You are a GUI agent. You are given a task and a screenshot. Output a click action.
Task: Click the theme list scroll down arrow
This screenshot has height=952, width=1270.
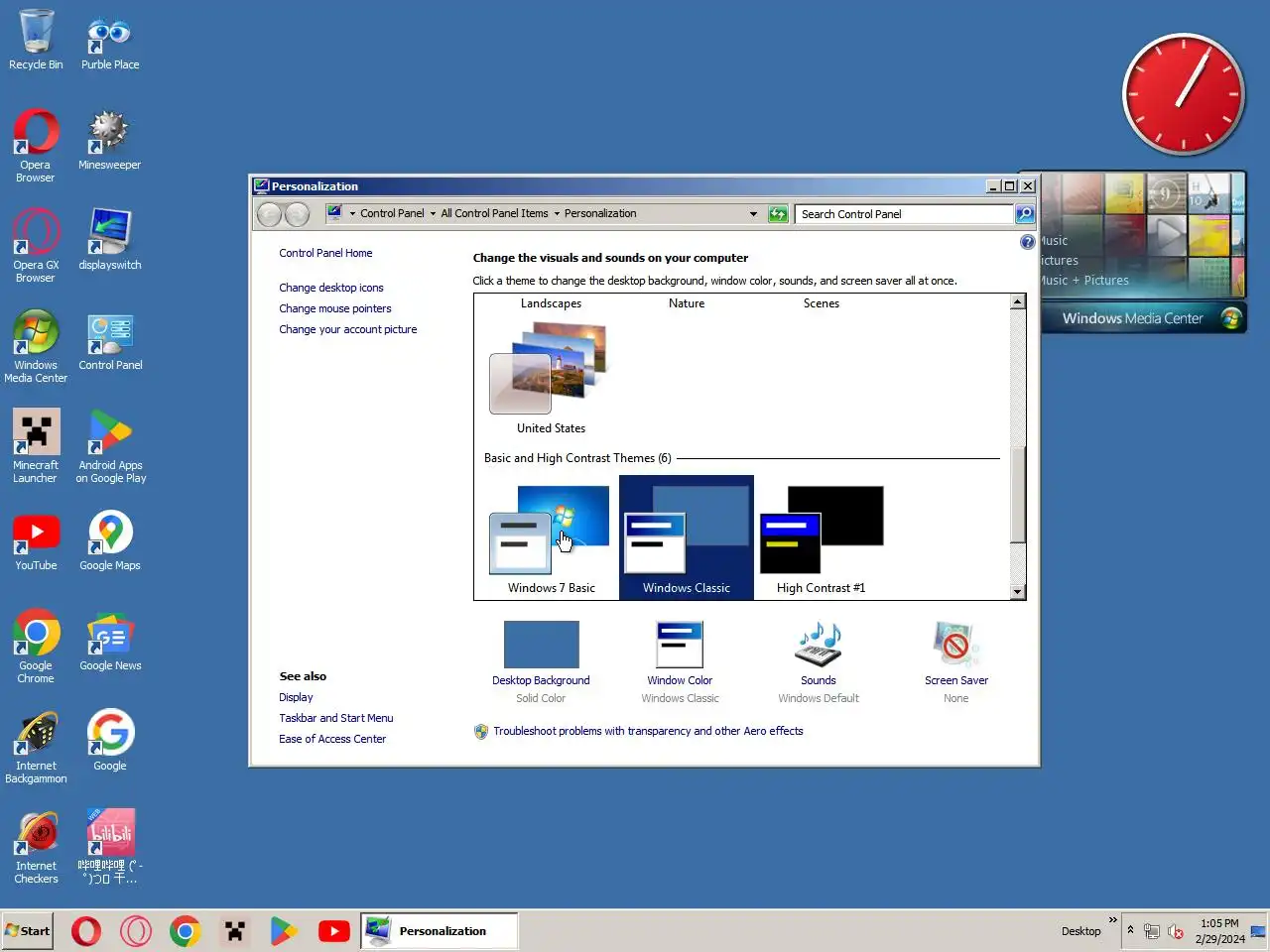point(1017,592)
